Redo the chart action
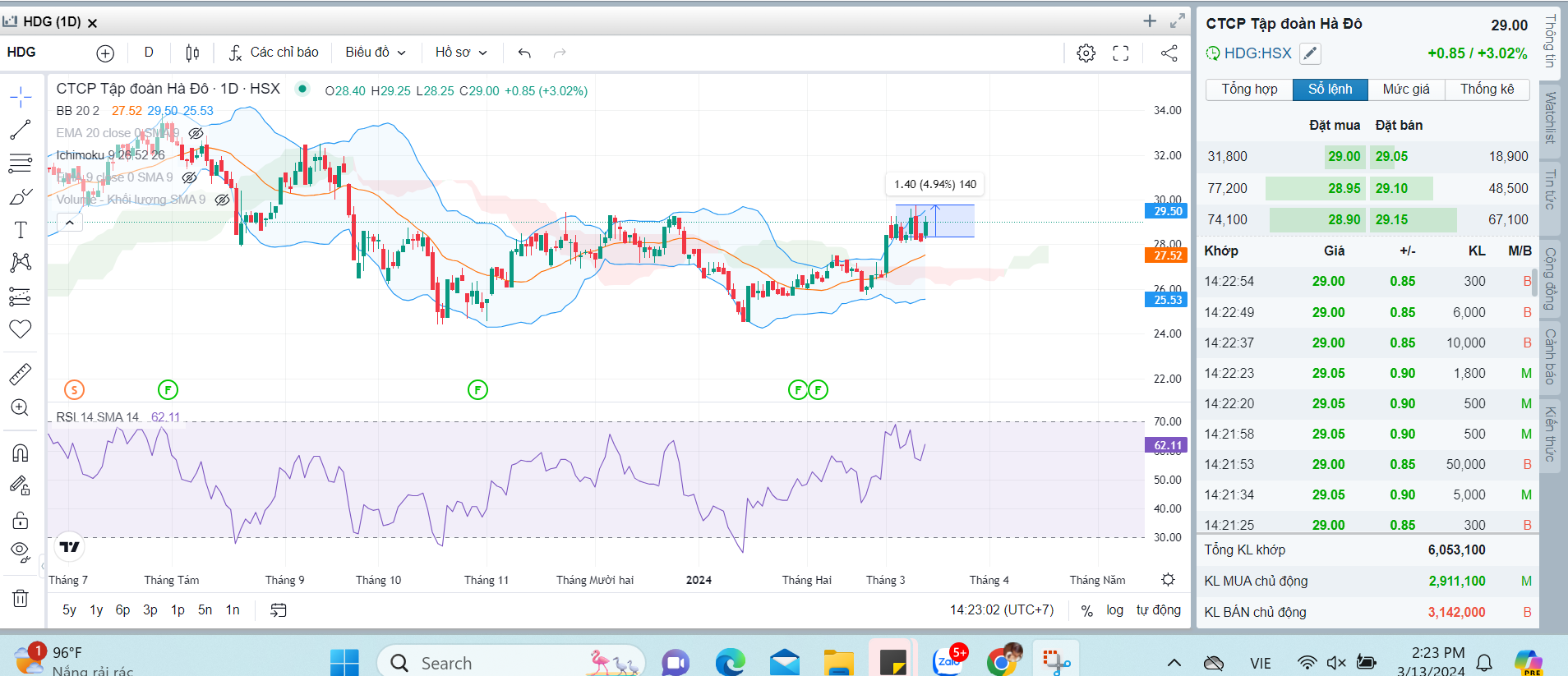This screenshot has width=1568, height=676. pos(560,53)
